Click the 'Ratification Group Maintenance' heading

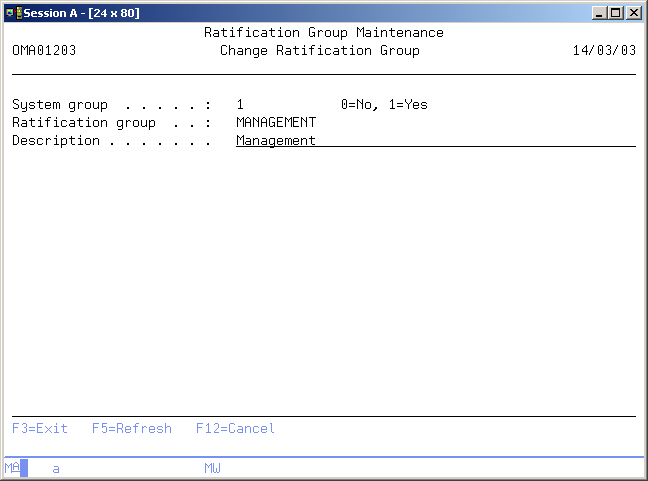(x=323, y=33)
